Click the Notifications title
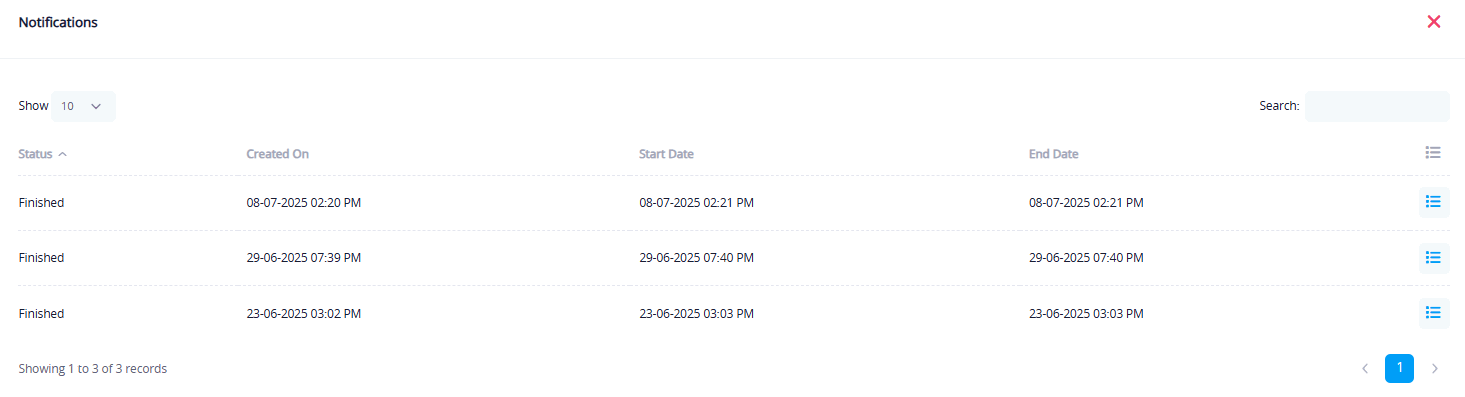 58,22
